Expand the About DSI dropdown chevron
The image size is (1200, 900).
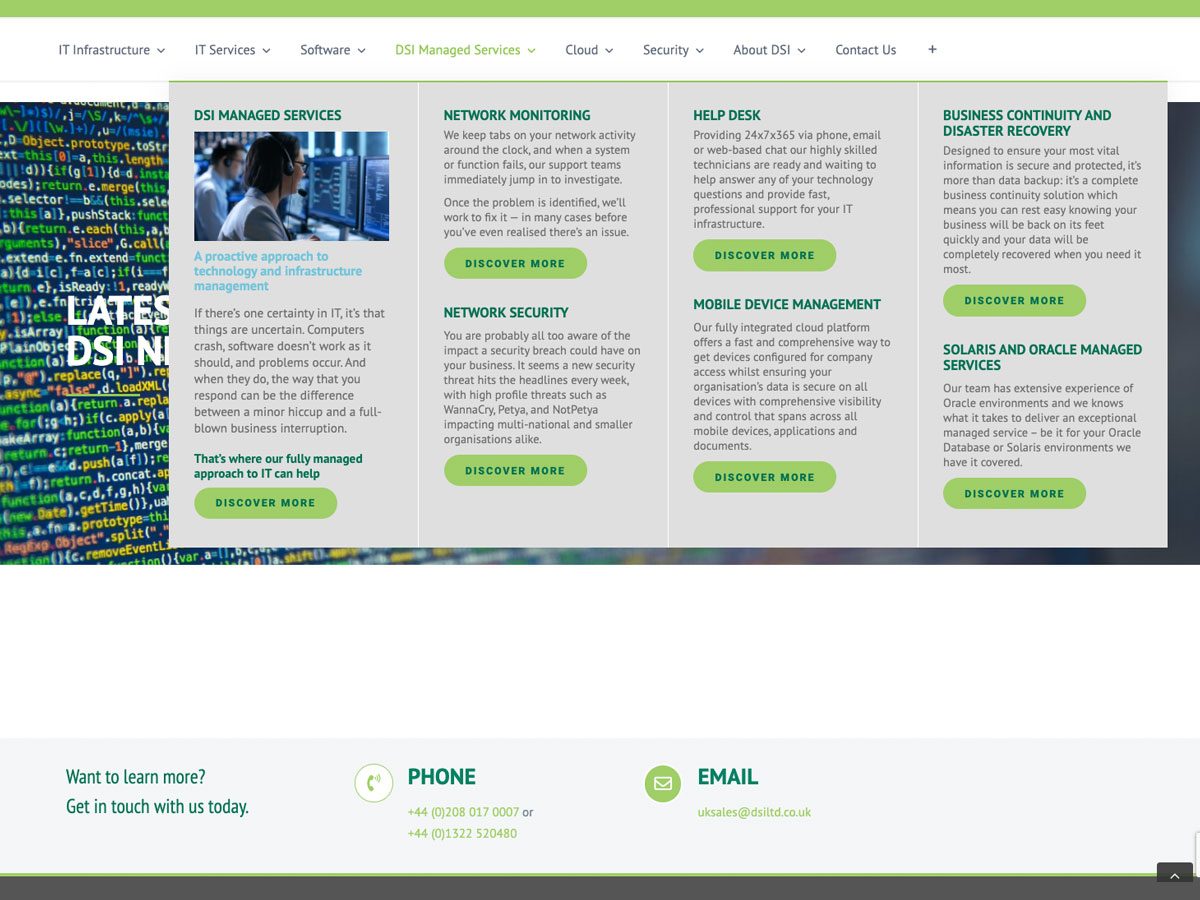coord(801,51)
